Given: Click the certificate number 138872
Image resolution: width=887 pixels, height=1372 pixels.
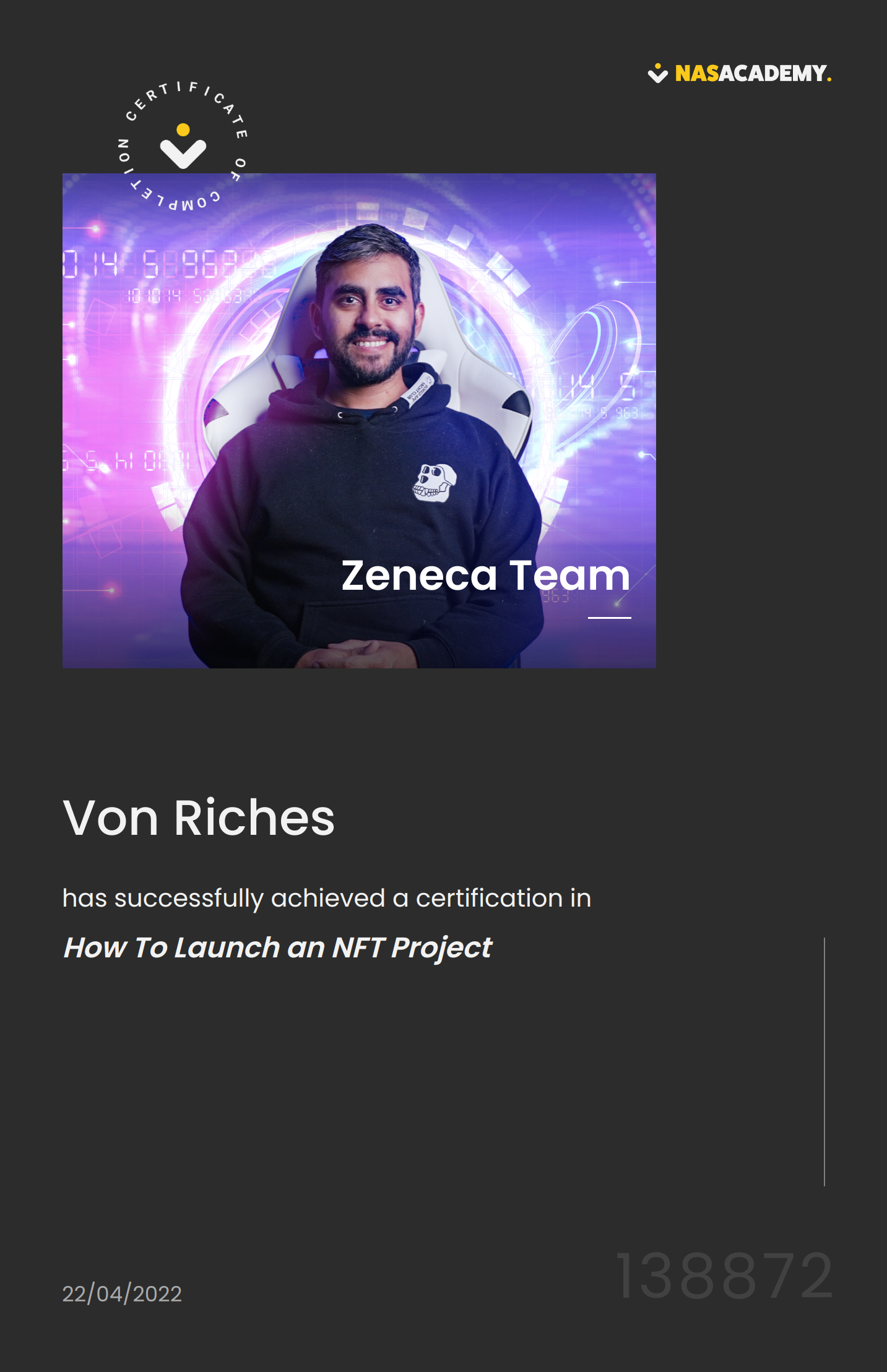Looking at the screenshot, I should (x=724, y=1276).
